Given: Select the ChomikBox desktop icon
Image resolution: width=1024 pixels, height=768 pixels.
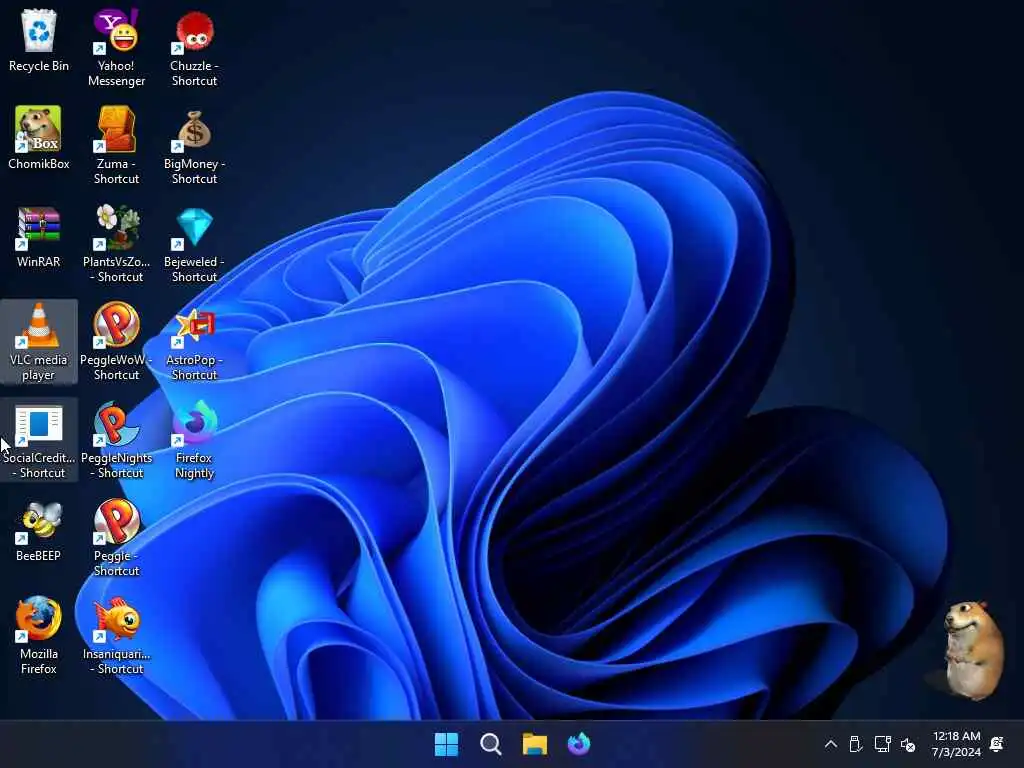Looking at the screenshot, I should coord(39,138).
